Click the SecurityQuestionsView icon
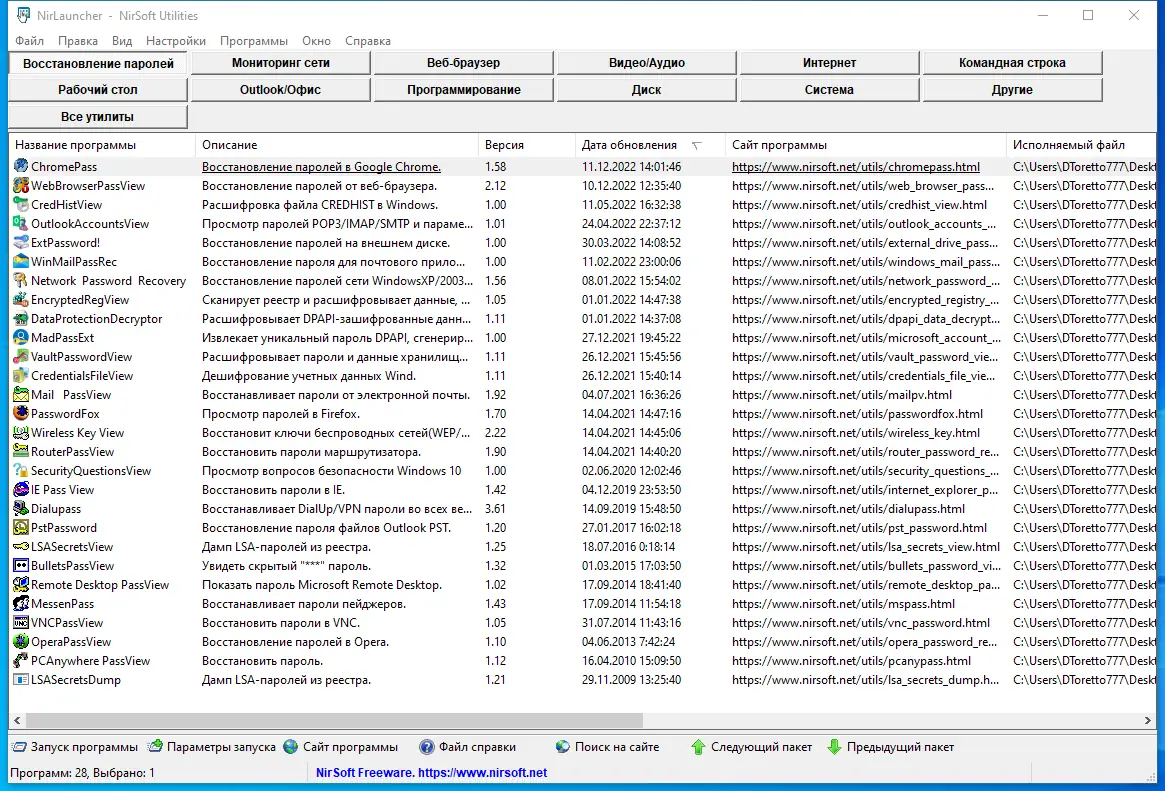The image size is (1165, 791). click(21, 471)
